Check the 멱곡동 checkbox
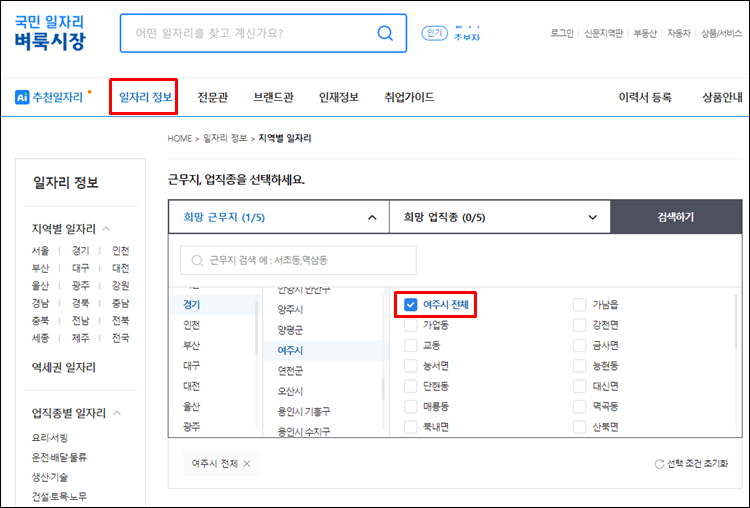Screen dimensions: 750x508 tap(579, 407)
